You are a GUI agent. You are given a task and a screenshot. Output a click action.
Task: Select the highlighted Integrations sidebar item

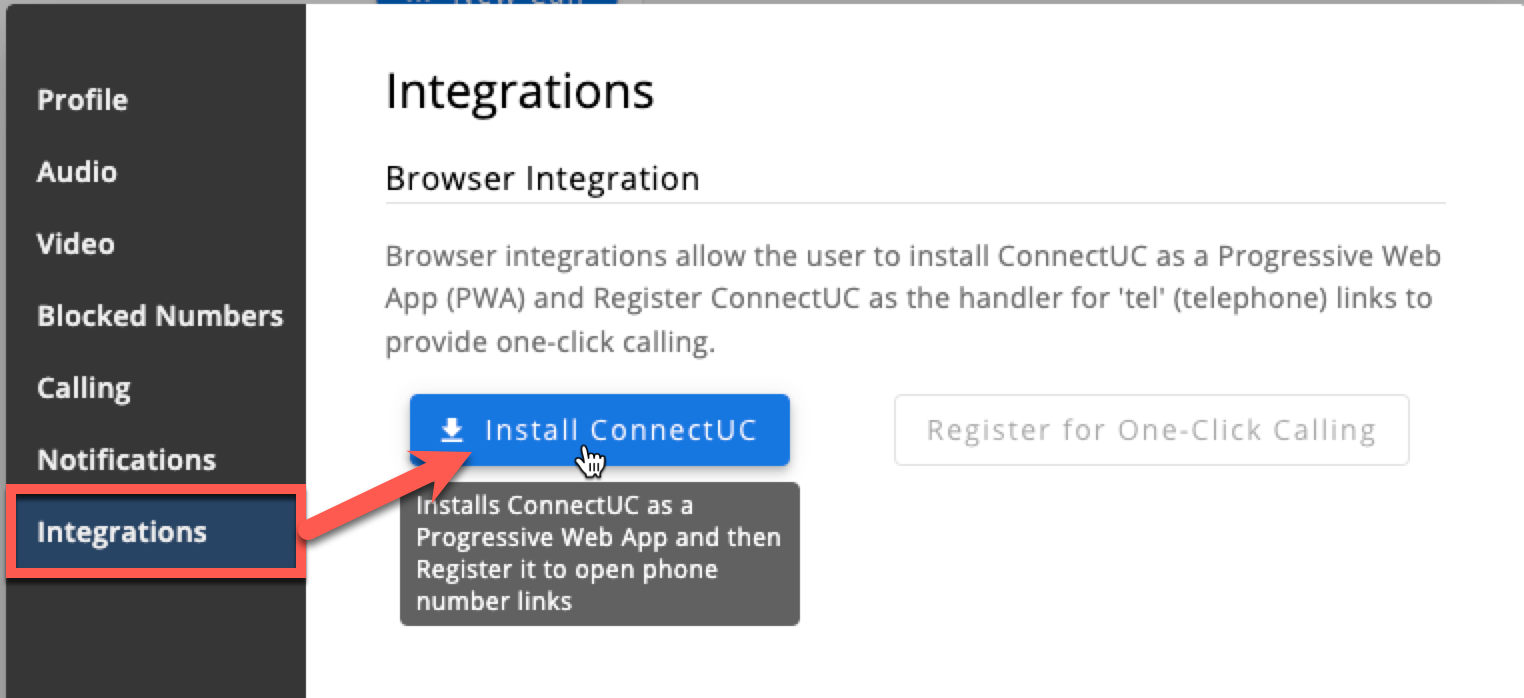(155, 532)
